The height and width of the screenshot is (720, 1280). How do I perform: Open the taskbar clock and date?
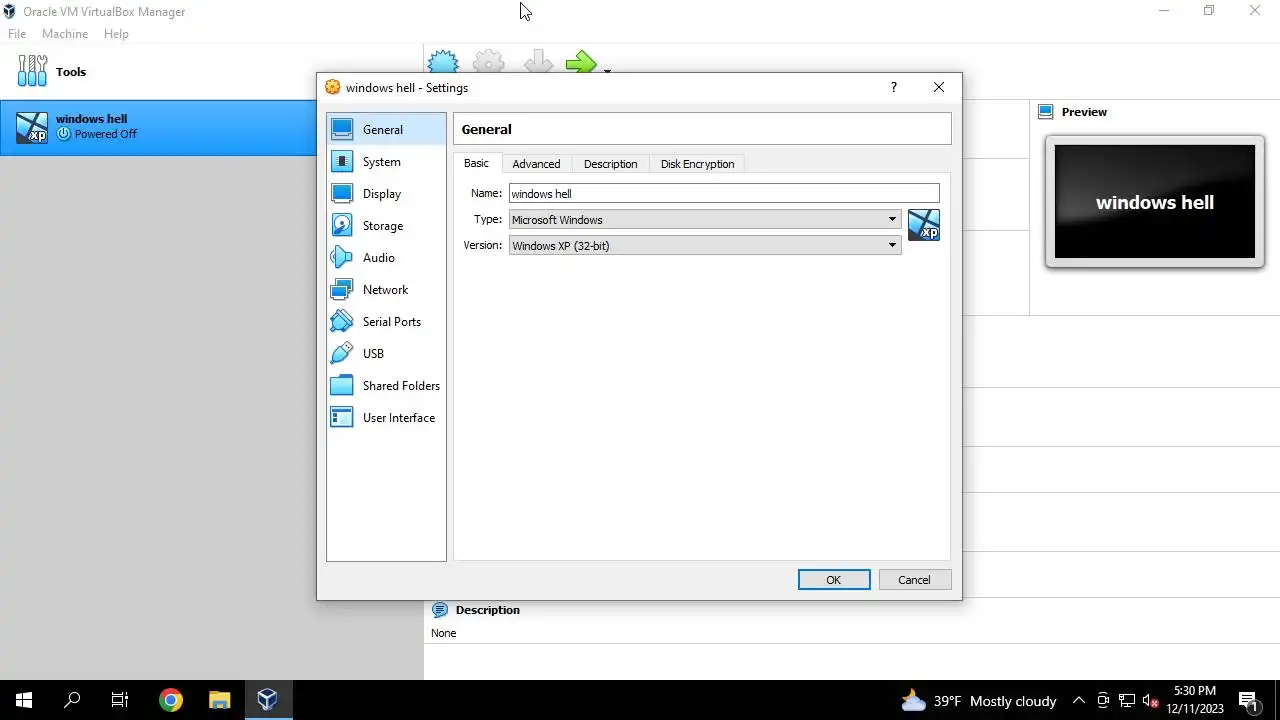click(1195, 700)
